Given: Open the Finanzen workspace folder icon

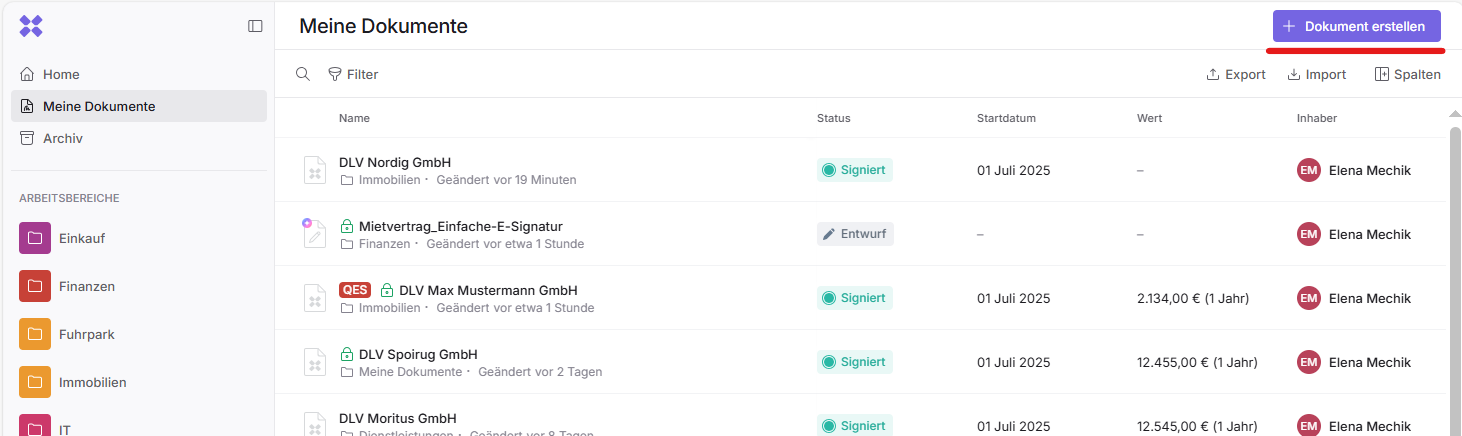Looking at the screenshot, I should click(x=35, y=286).
